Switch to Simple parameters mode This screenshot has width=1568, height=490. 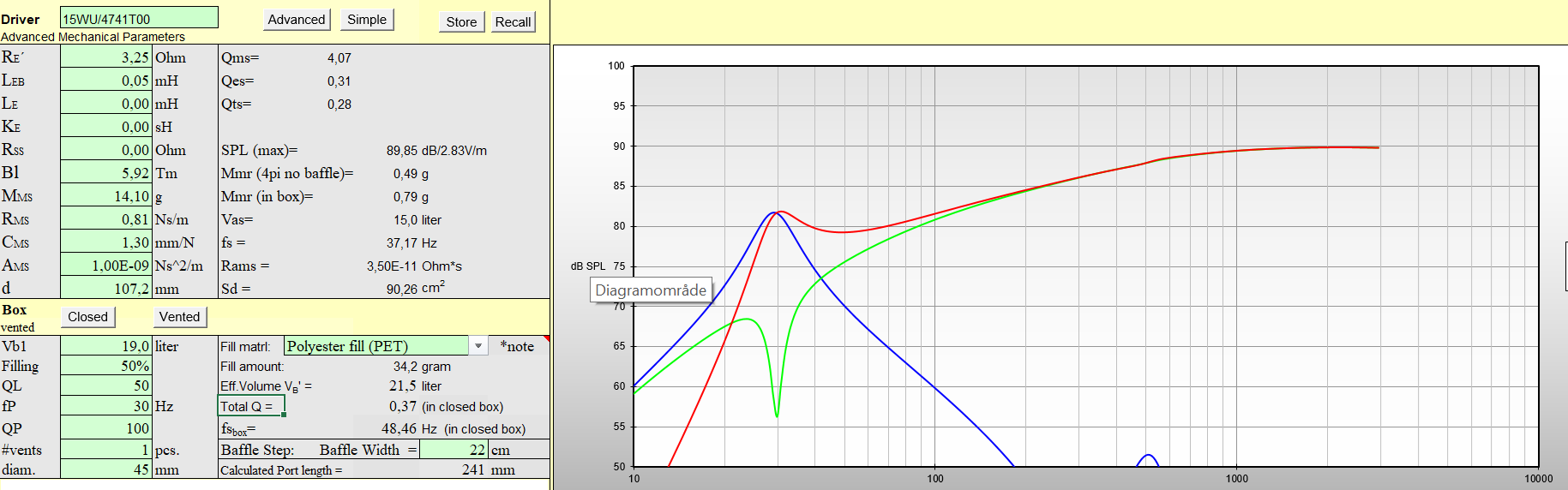(x=367, y=20)
